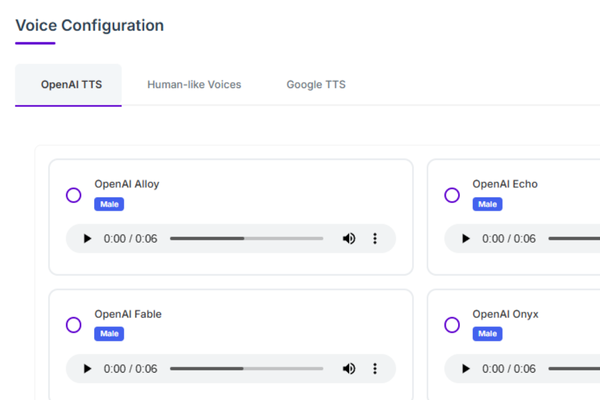600x400 pixels.
Task: Play the OpenAI Echo voice sample
Action: (x=466, y=239)
